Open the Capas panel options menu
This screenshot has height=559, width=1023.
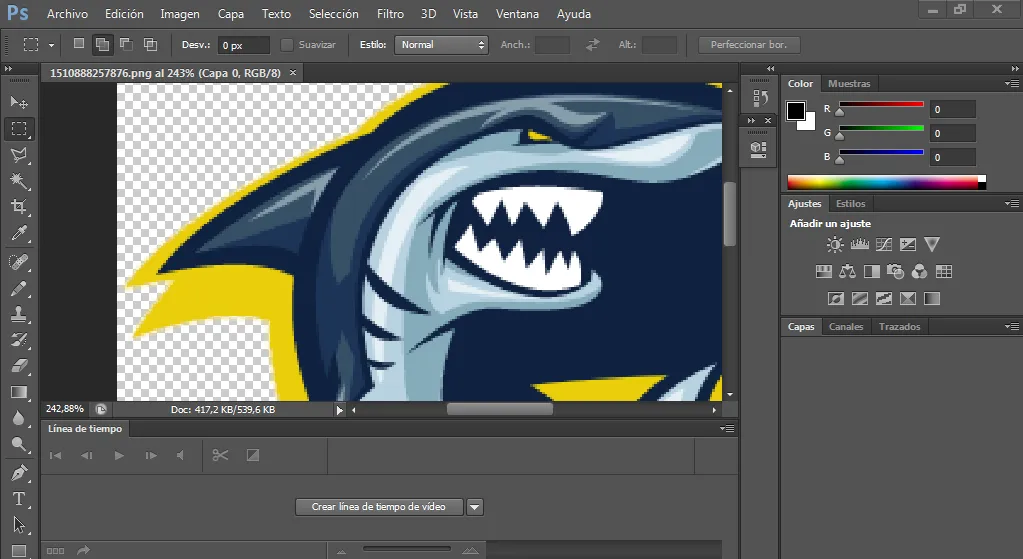[1012, 326]
